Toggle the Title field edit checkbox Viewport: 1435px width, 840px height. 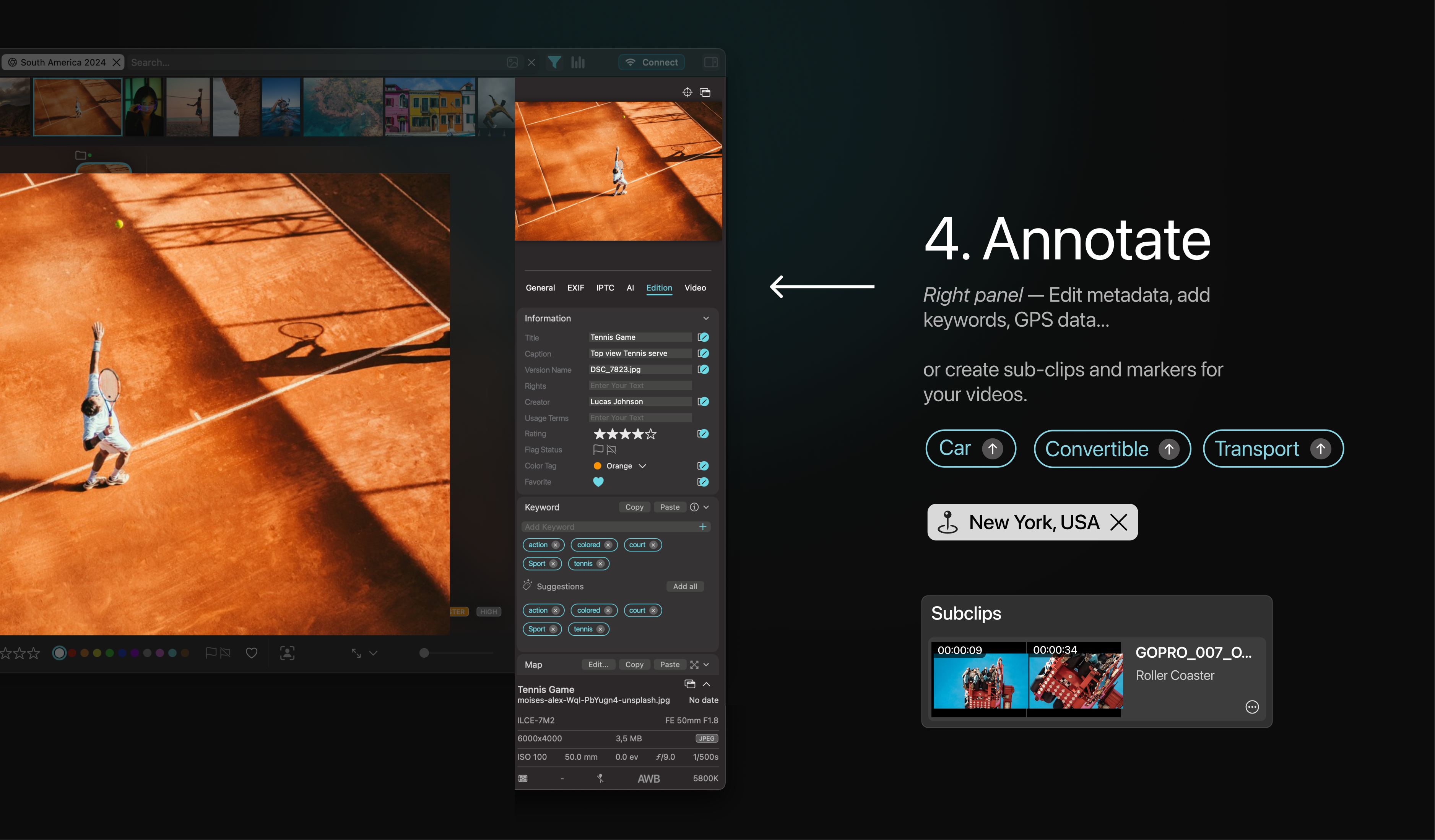click(x=703, y=337)
